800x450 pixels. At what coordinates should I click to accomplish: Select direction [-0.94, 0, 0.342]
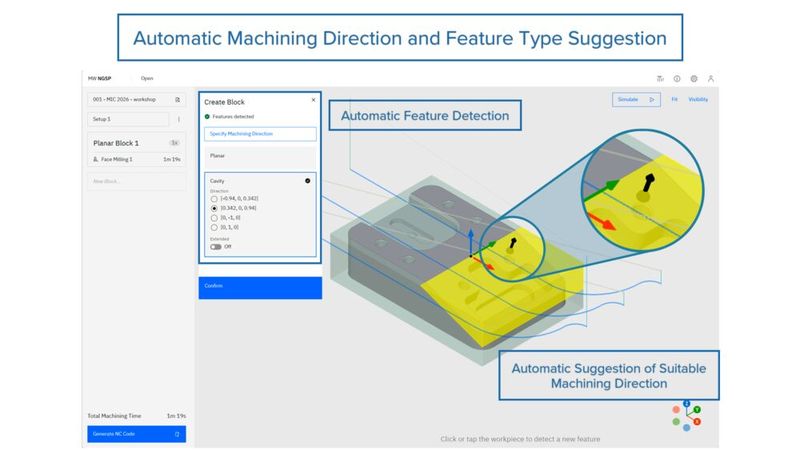pyautogui.click(x=214, y=198)
